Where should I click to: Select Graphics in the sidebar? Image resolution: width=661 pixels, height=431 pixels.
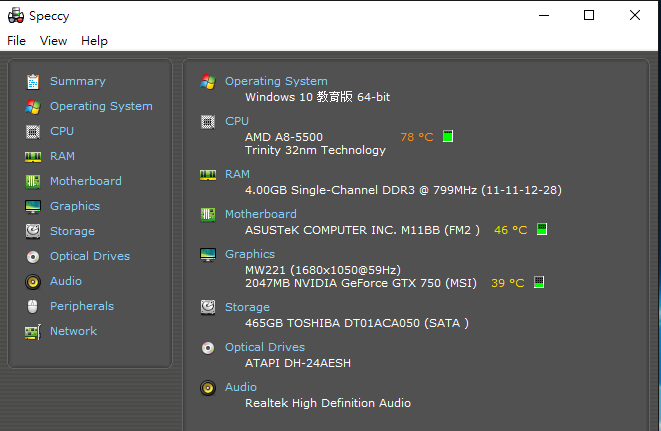click(75, 206)
